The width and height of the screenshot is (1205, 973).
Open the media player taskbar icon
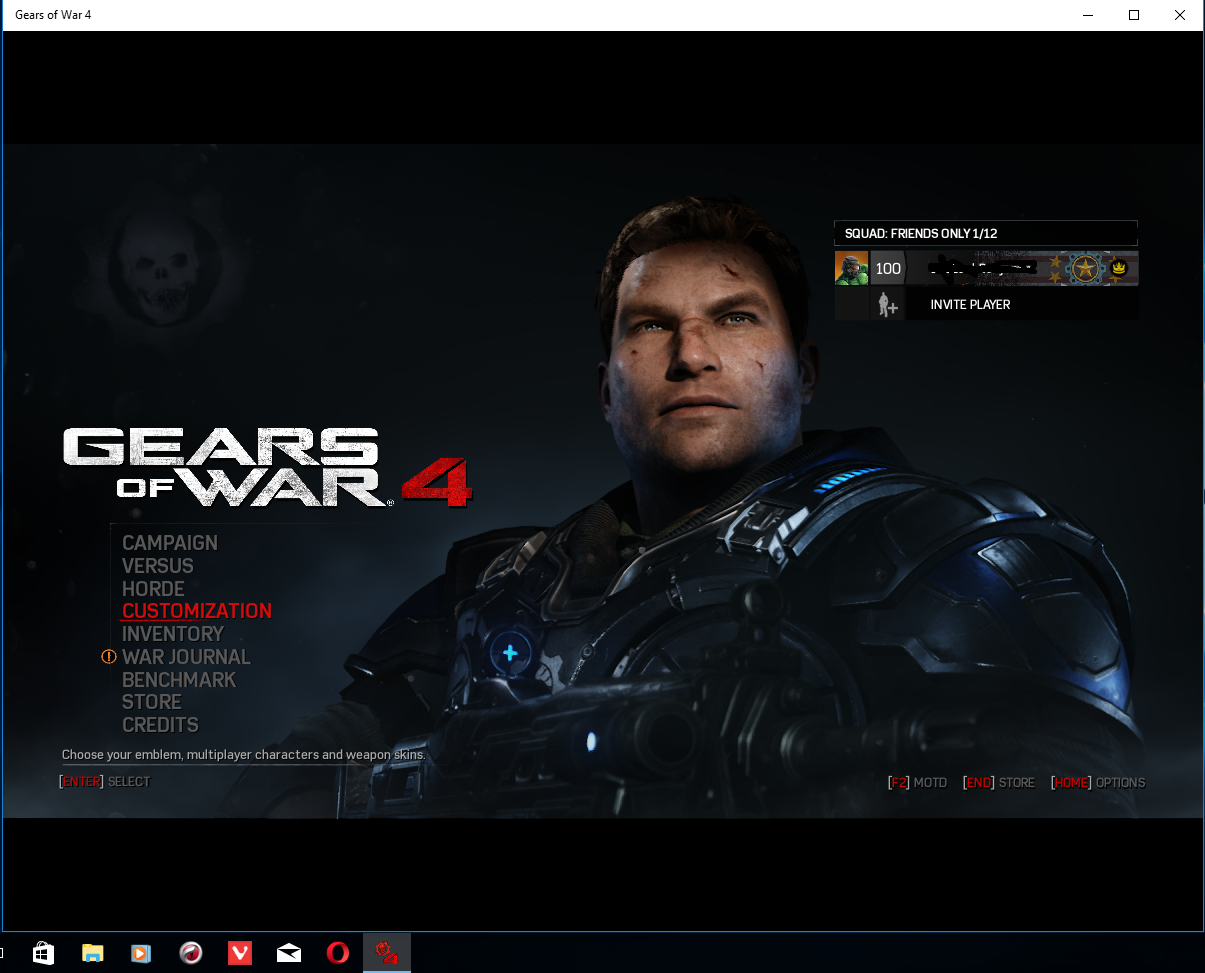click(141, 953)
